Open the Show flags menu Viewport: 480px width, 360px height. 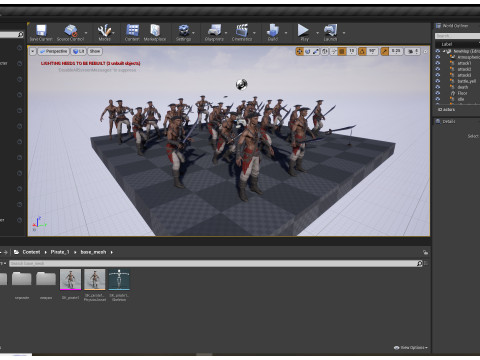95,51
